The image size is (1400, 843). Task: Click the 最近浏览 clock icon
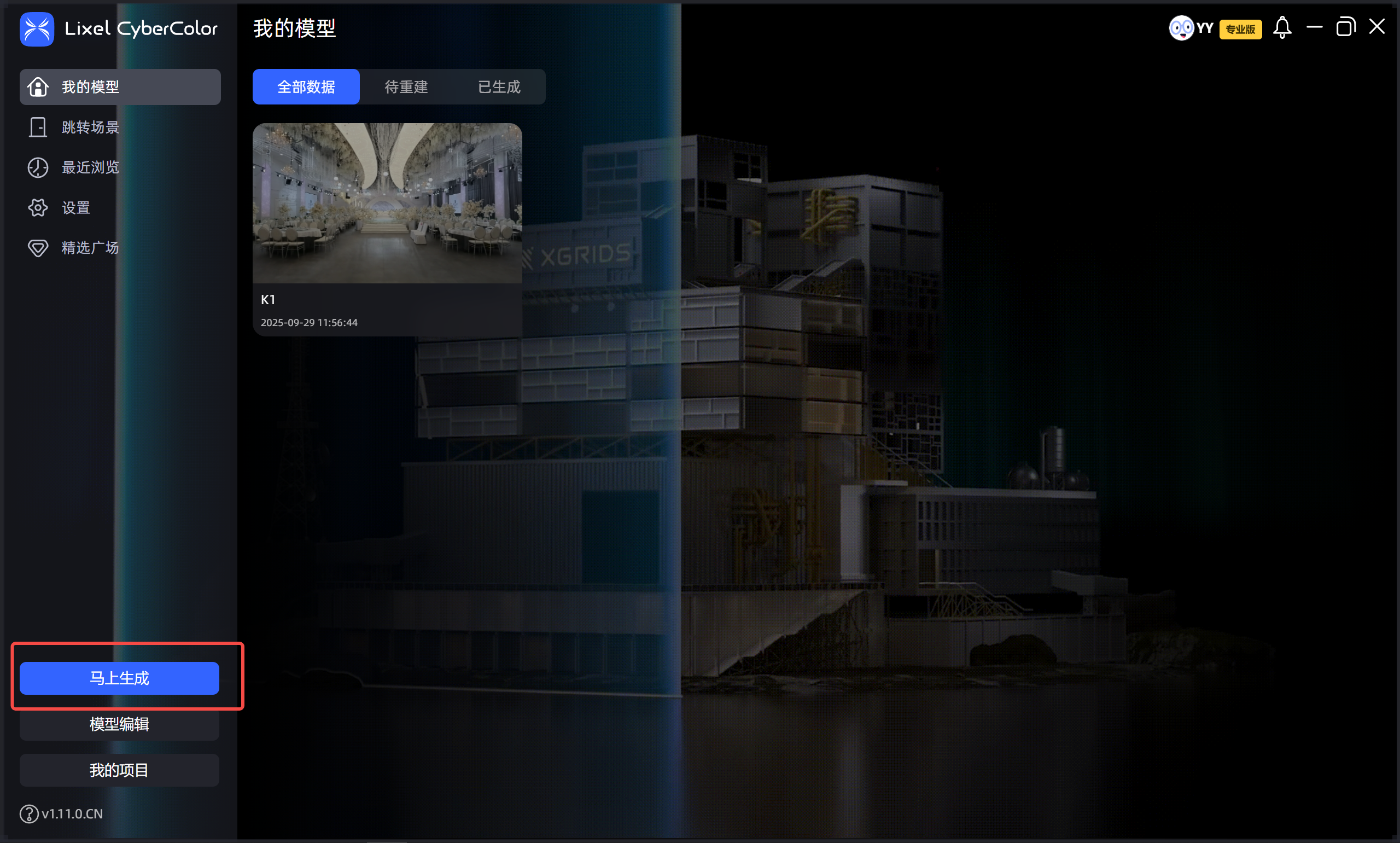pyautogui.click(x=38, y=167)
